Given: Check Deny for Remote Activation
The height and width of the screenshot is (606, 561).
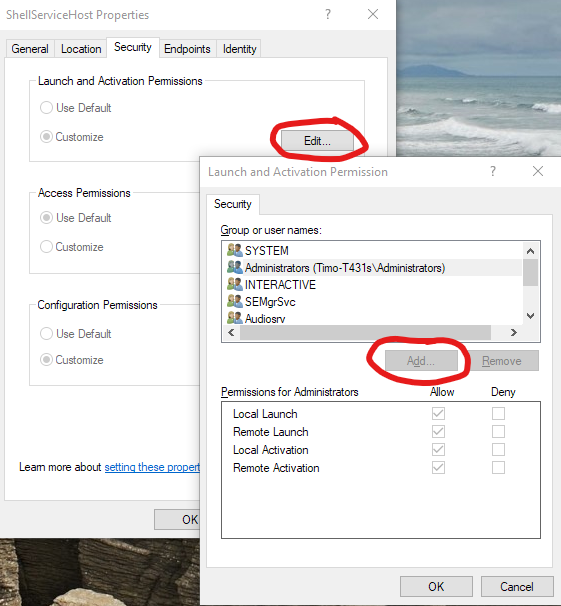Looking at the screenshot, I should click(x=498, y=468).
